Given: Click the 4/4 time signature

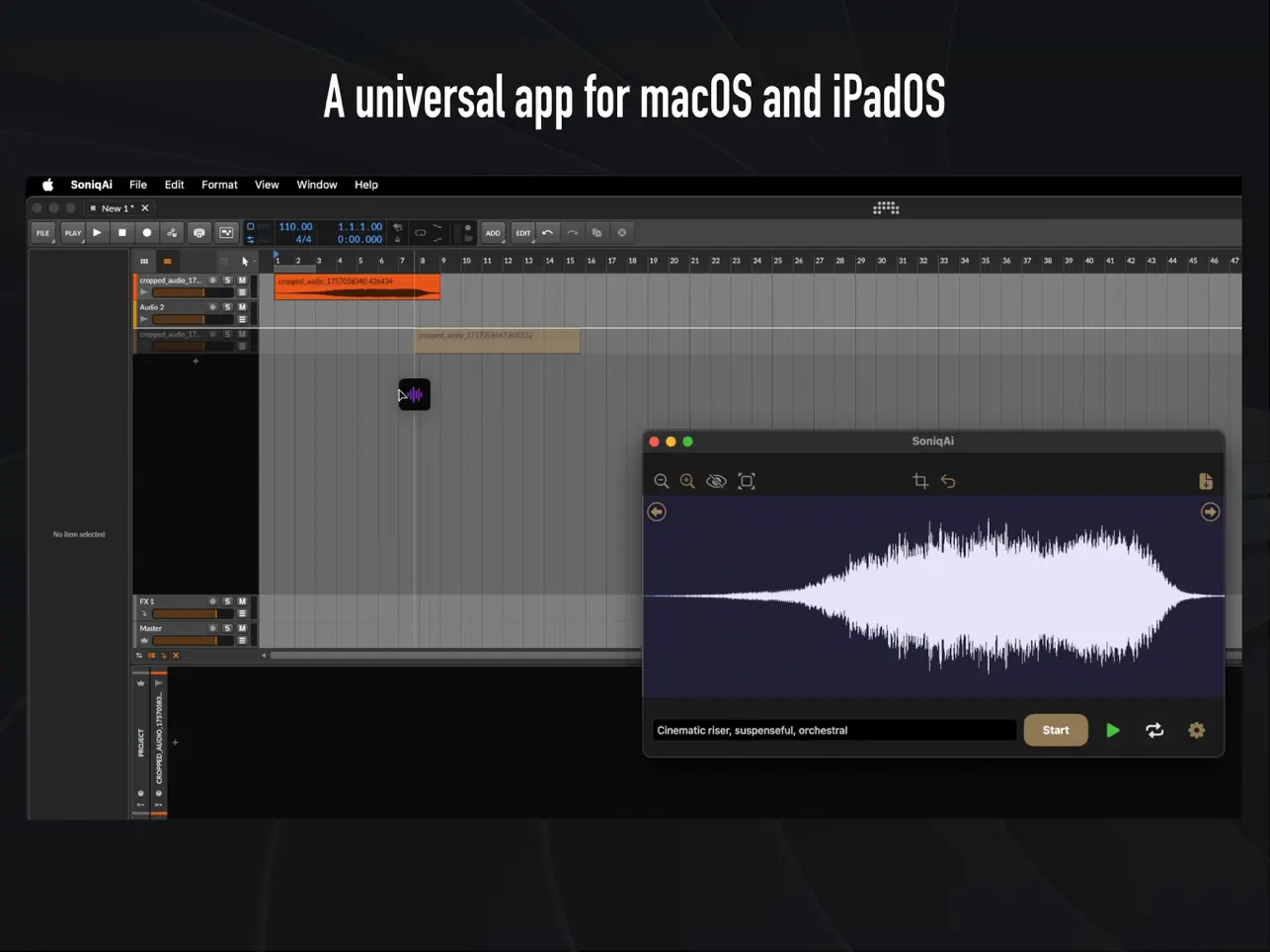Looking at the screenshot, I should point(303,239).
